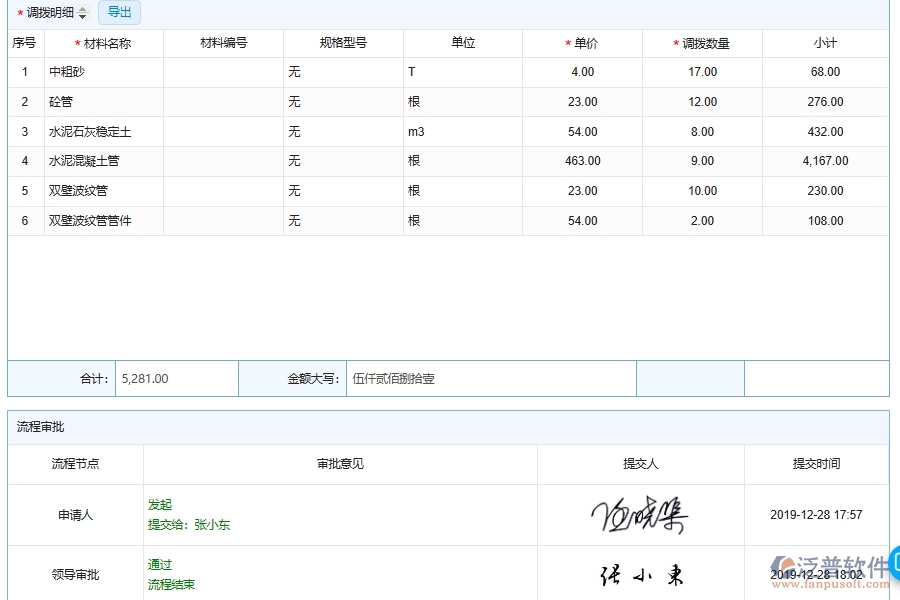Click the 金额大写 amount field
900x600 pixels.
(490, 378)
